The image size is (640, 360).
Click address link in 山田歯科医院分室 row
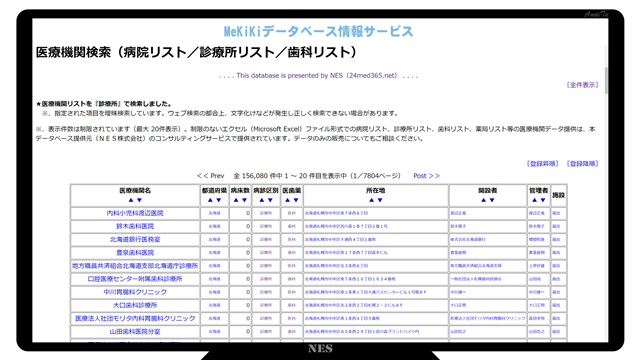(x=362, y=331)
